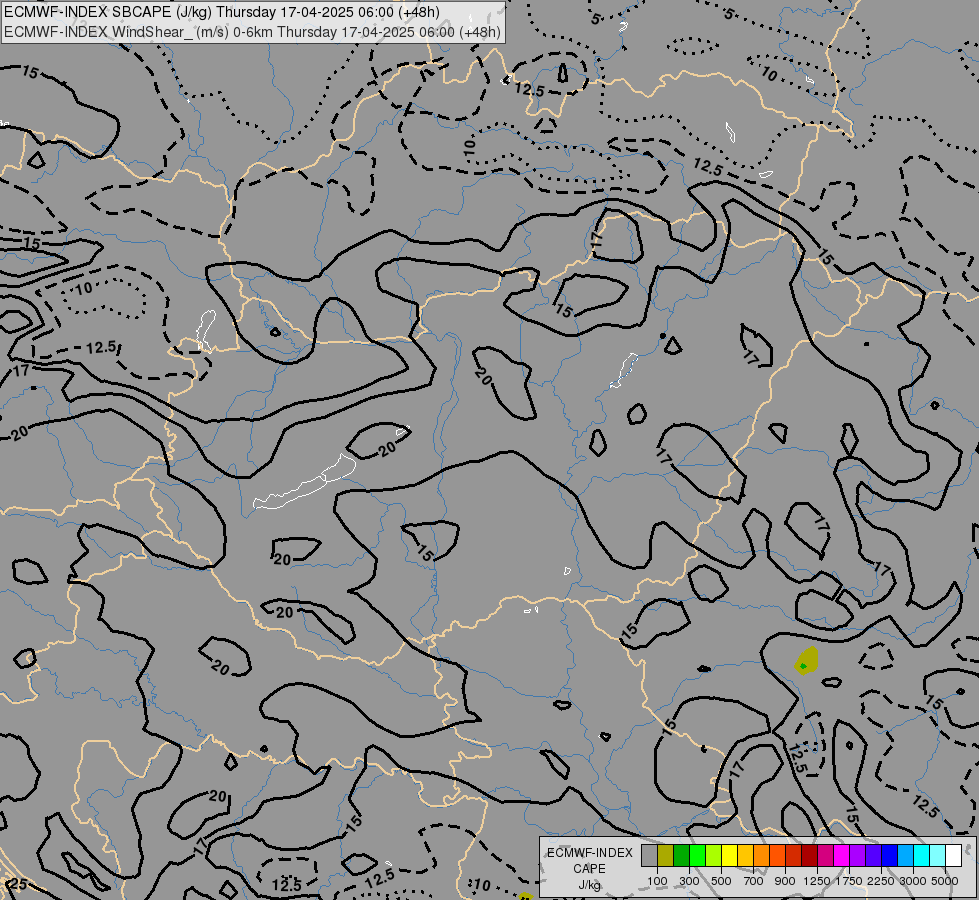Click the SBCAPE title line text

222,12
